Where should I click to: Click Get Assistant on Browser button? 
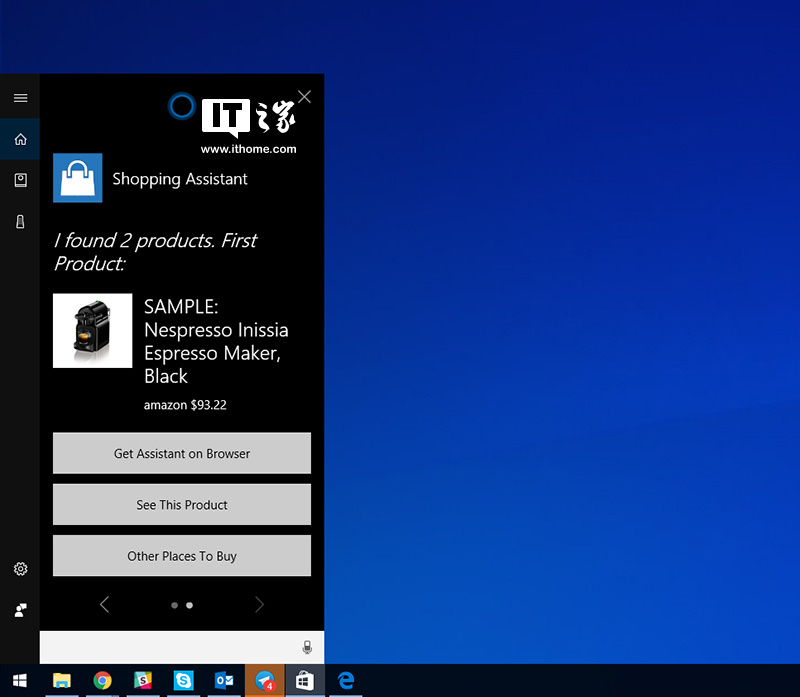(x=182, y=453)
